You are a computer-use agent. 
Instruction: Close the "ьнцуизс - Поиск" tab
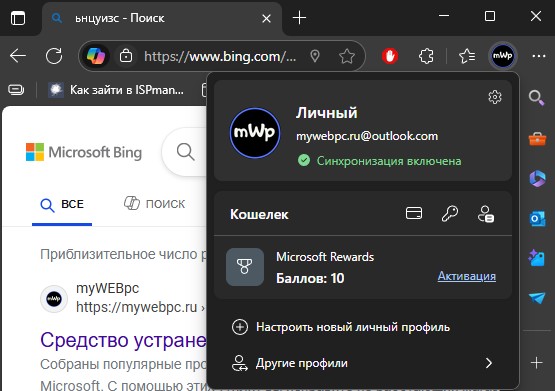[x=266, y=18]
